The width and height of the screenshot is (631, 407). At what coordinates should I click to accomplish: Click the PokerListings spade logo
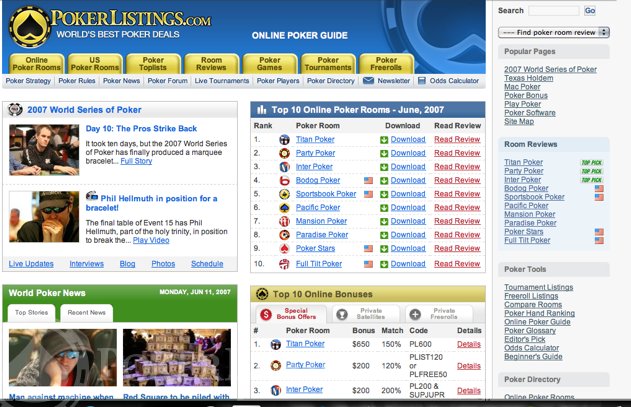point(29,27)
